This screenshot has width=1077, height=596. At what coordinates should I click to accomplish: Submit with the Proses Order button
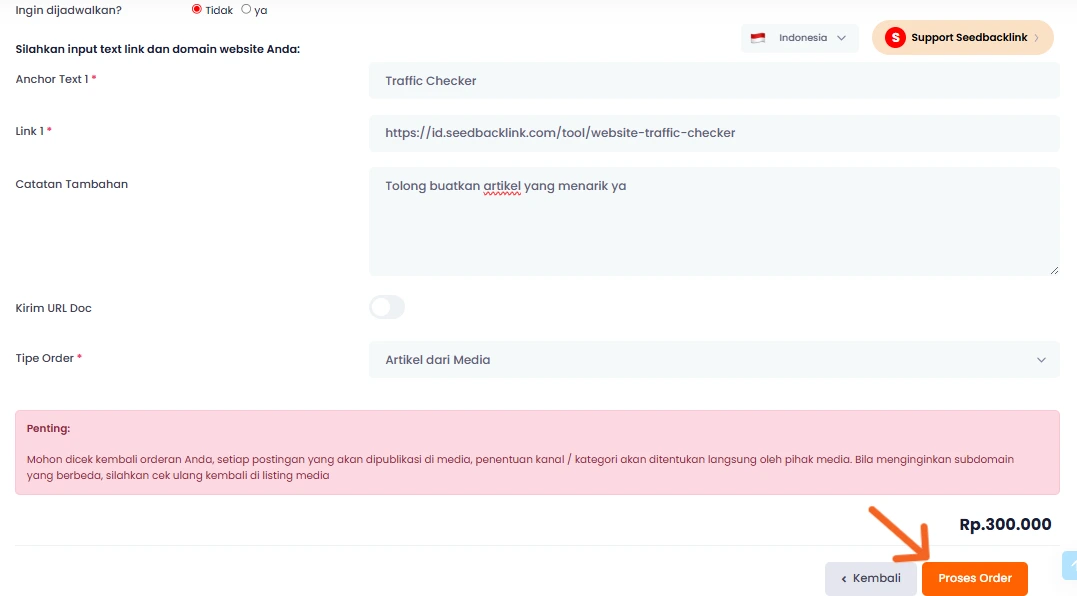(975, 578)
